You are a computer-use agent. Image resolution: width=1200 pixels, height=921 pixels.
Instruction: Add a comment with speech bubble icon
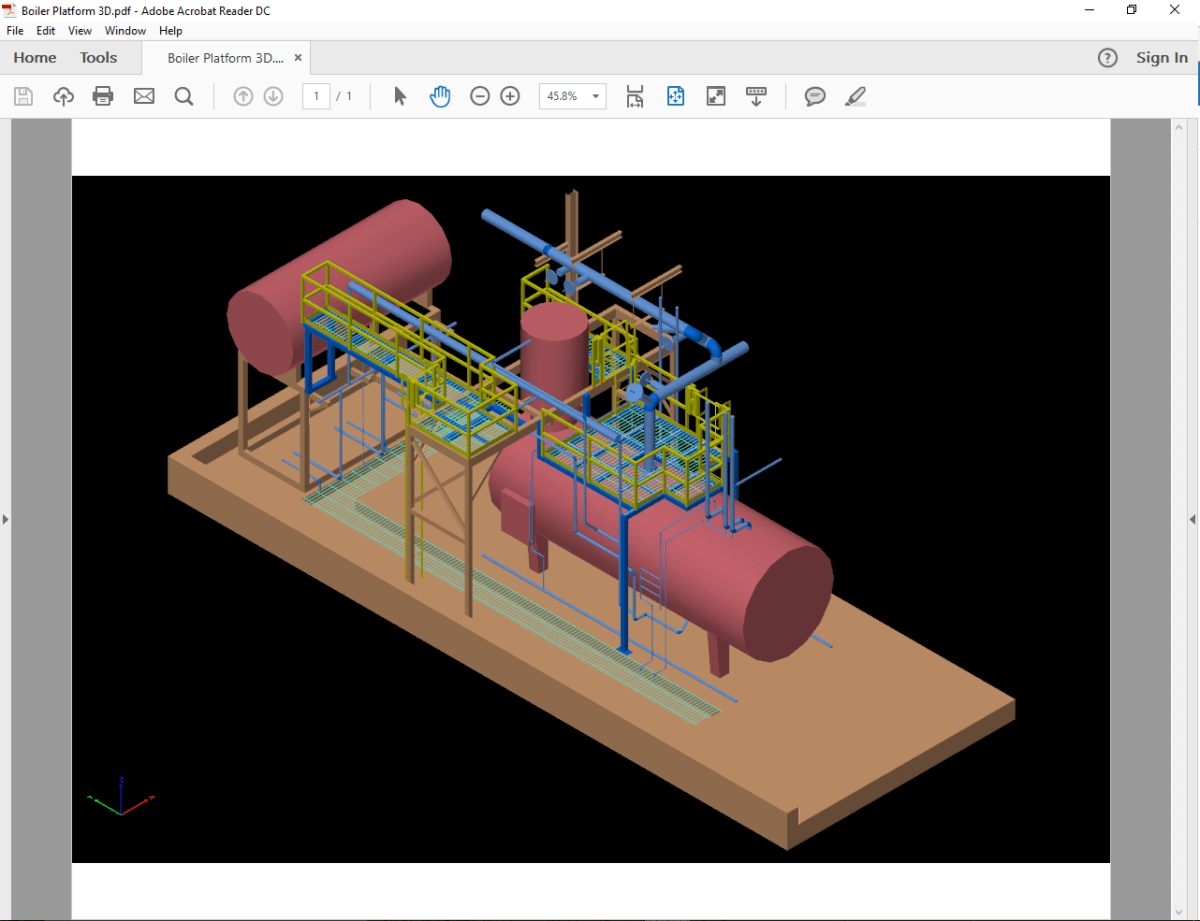click(815, 96)
